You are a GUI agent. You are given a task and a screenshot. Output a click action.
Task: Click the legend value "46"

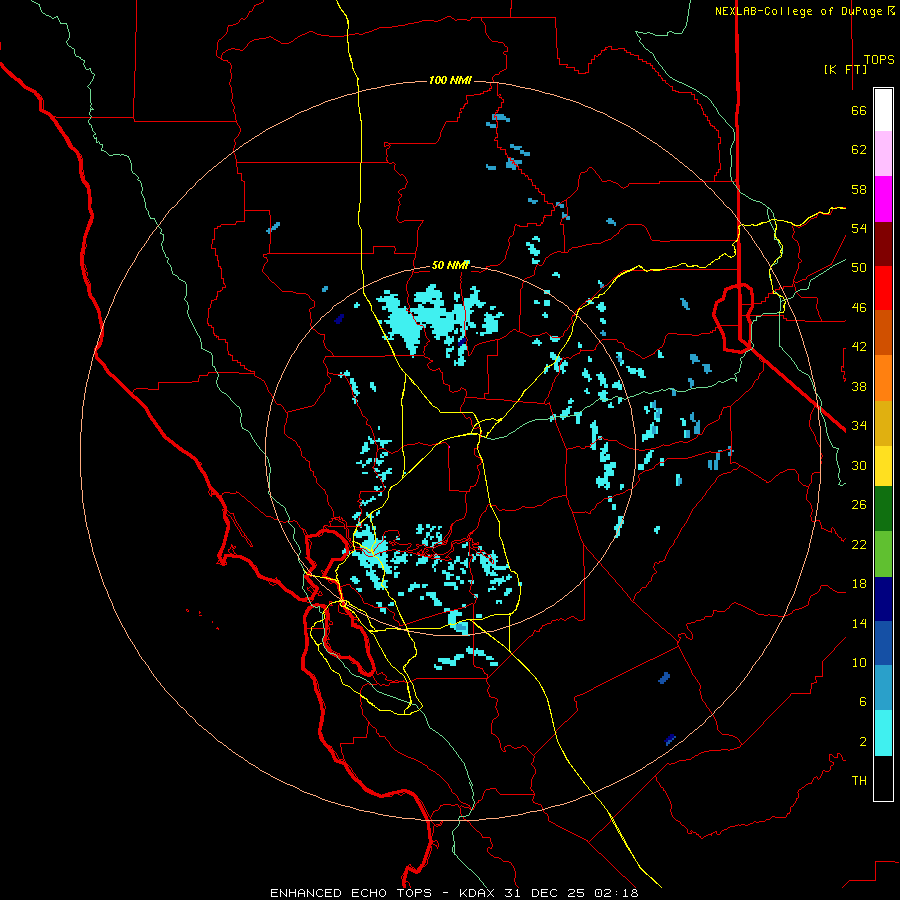click(859, 308)
